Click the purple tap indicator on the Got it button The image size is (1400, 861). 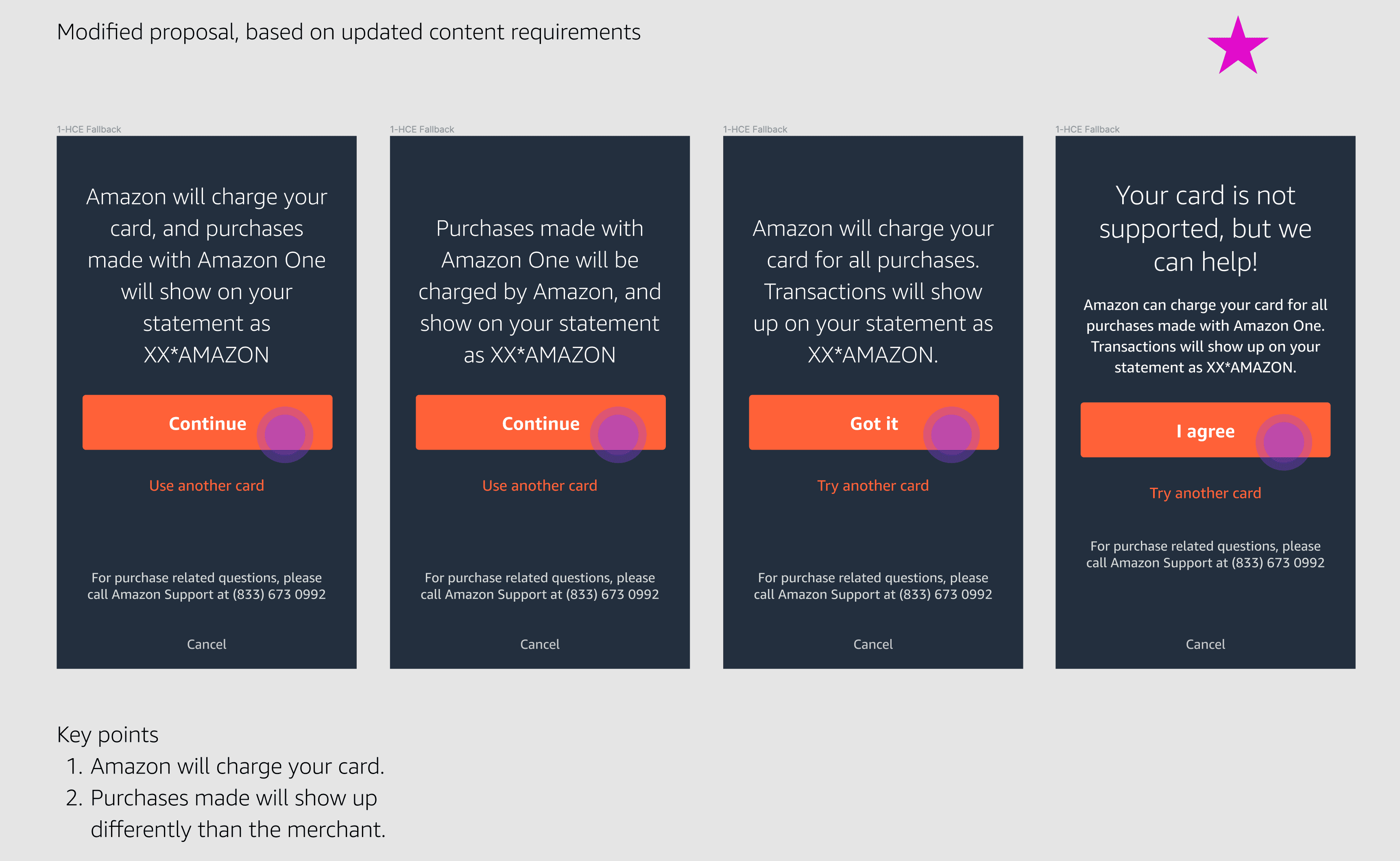951,435
